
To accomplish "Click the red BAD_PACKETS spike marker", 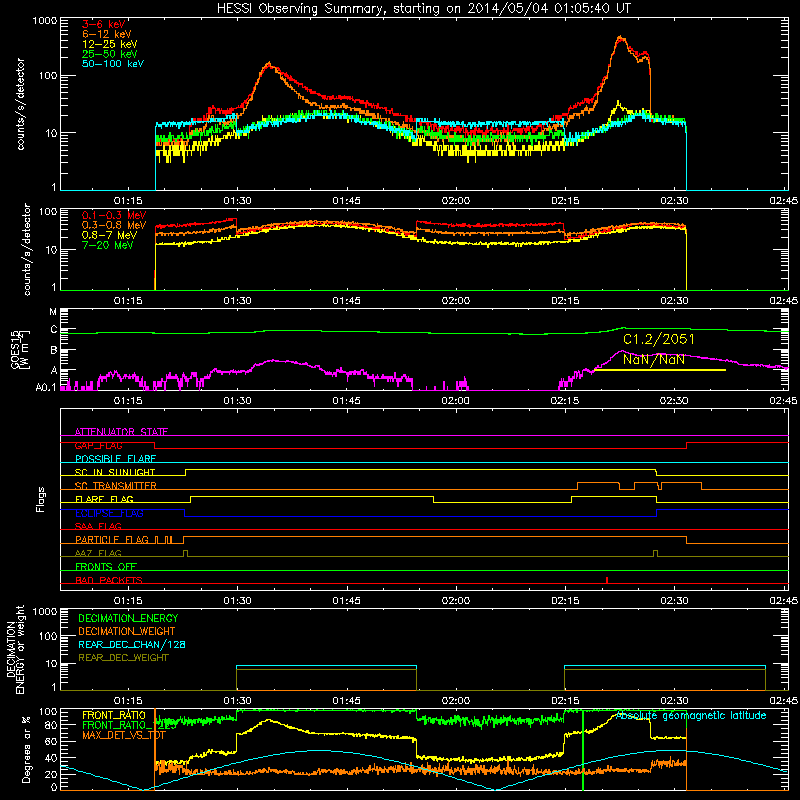I will coord(607,580).
